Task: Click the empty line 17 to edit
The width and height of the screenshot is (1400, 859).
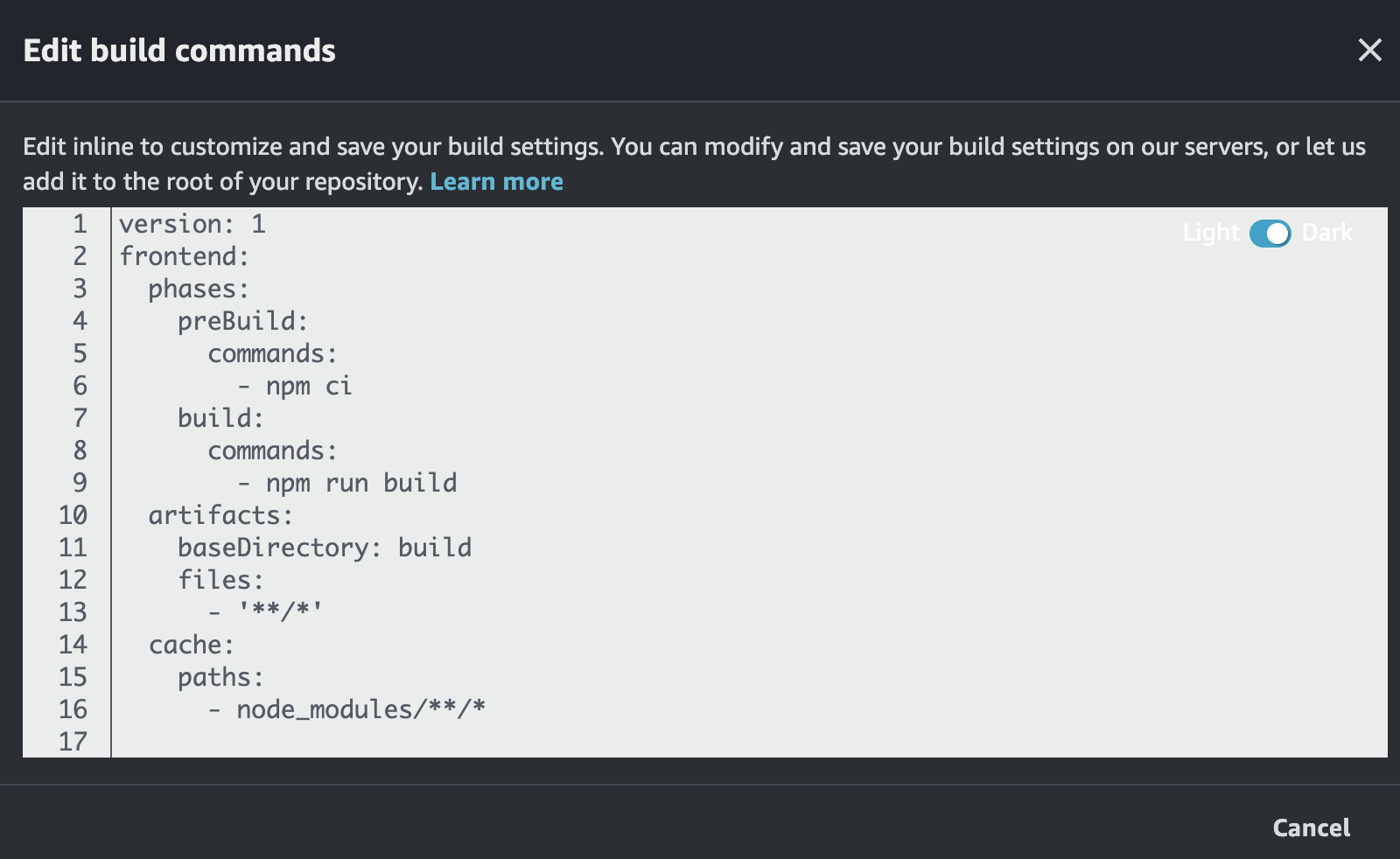Action: coord(262,741)
